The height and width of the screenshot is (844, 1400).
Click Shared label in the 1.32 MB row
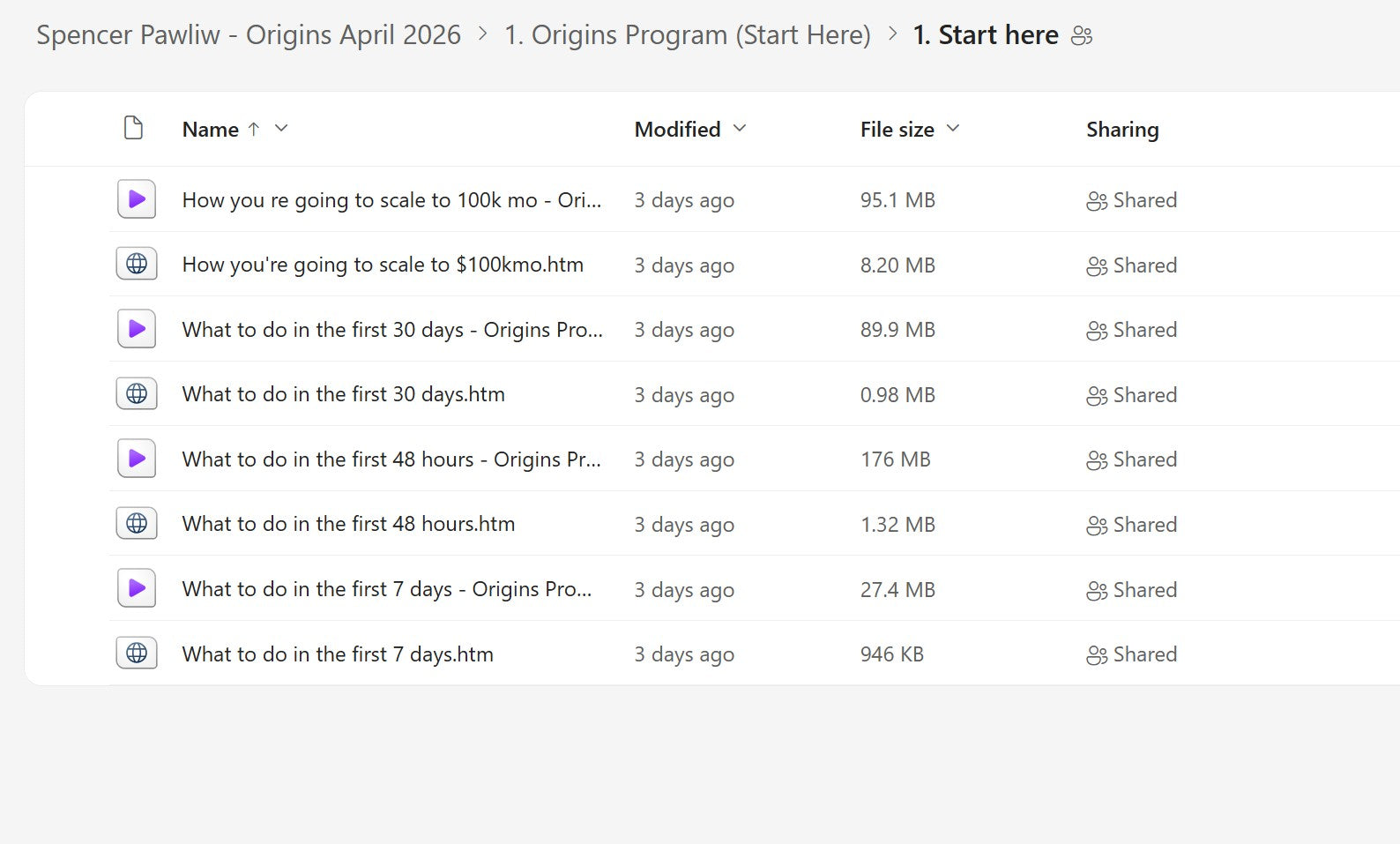[1144, 525]
